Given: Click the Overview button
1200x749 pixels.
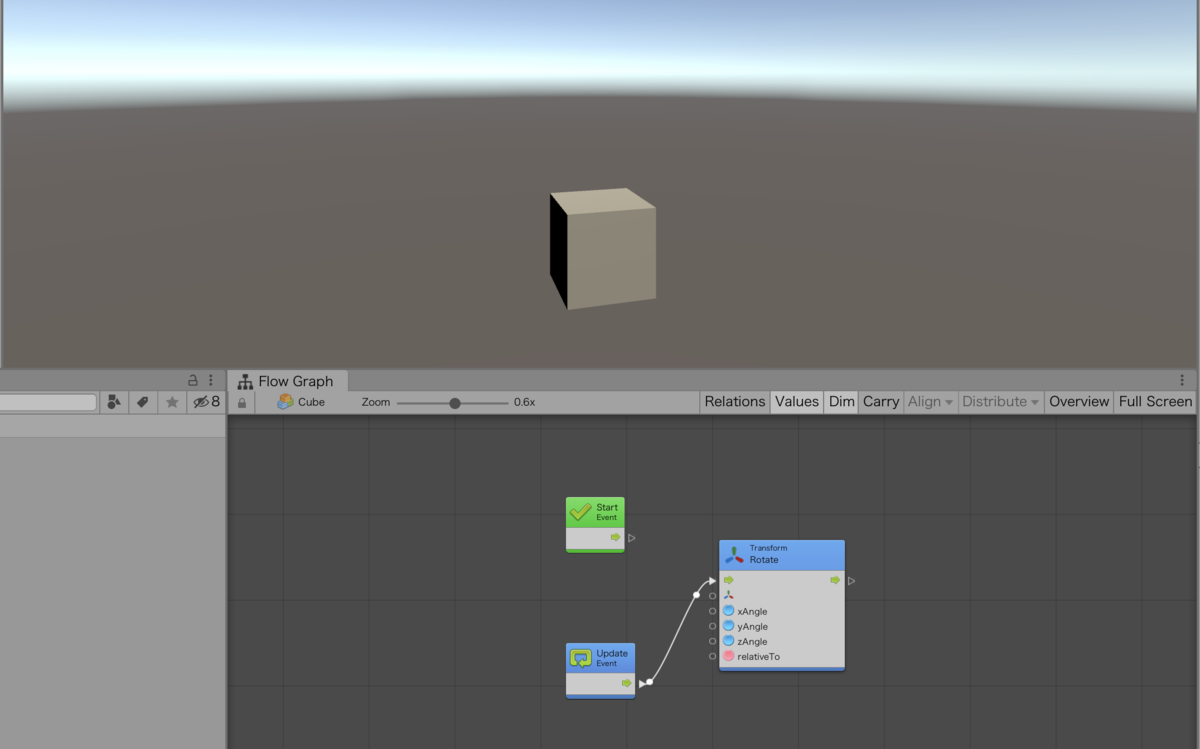Looking at the screenshot, I should point(1079,401).
